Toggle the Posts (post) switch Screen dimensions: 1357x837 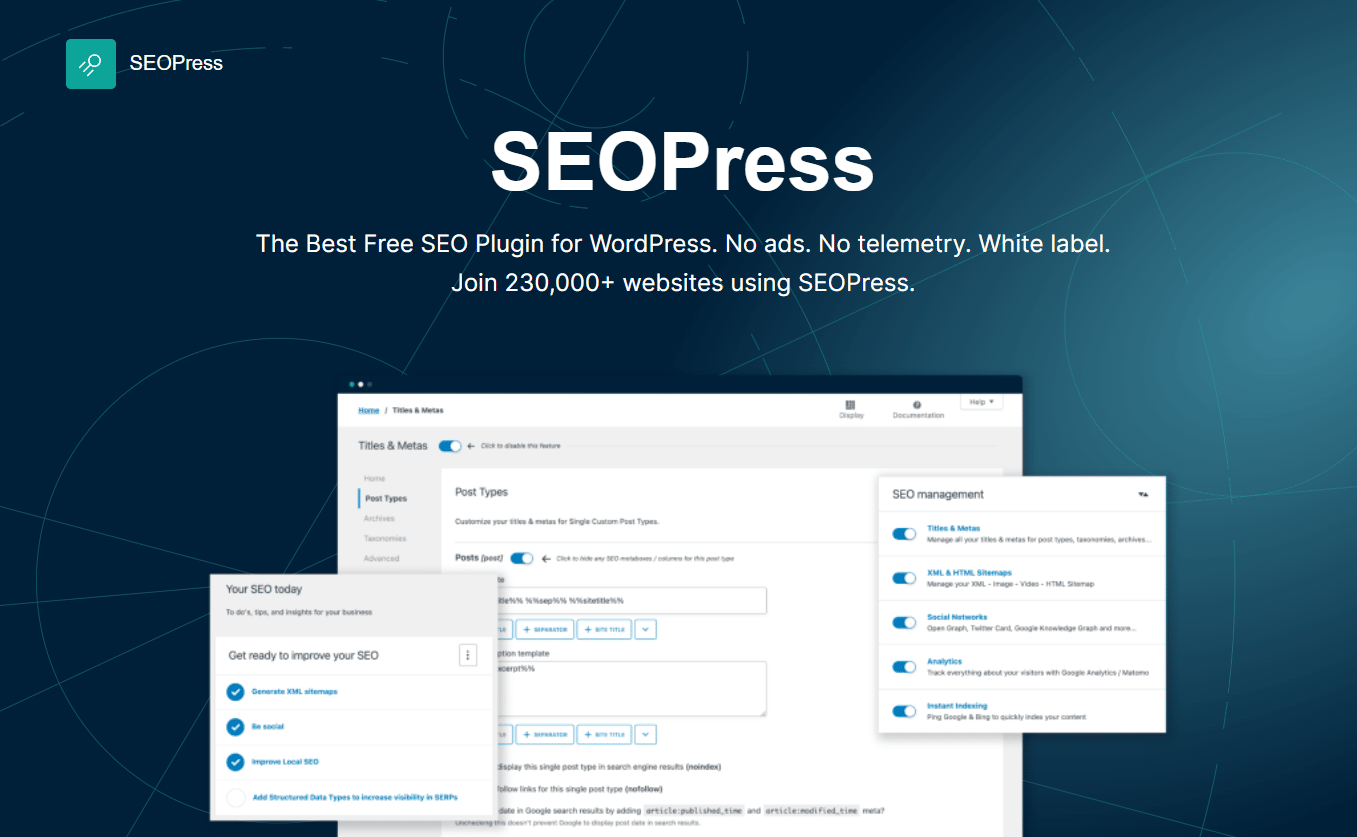click(521, 558)
